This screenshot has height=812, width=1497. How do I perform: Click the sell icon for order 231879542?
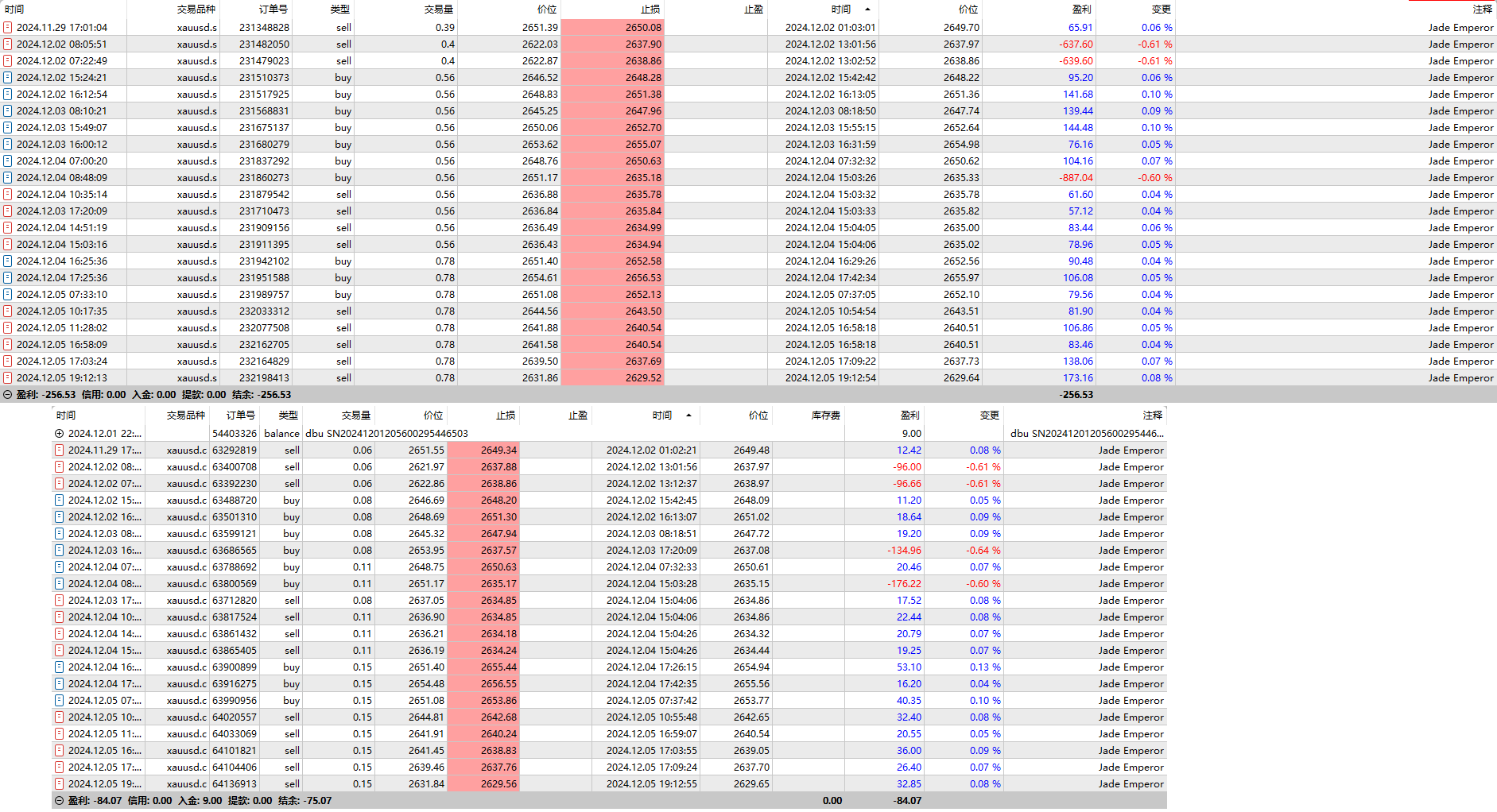pos(7,194)
